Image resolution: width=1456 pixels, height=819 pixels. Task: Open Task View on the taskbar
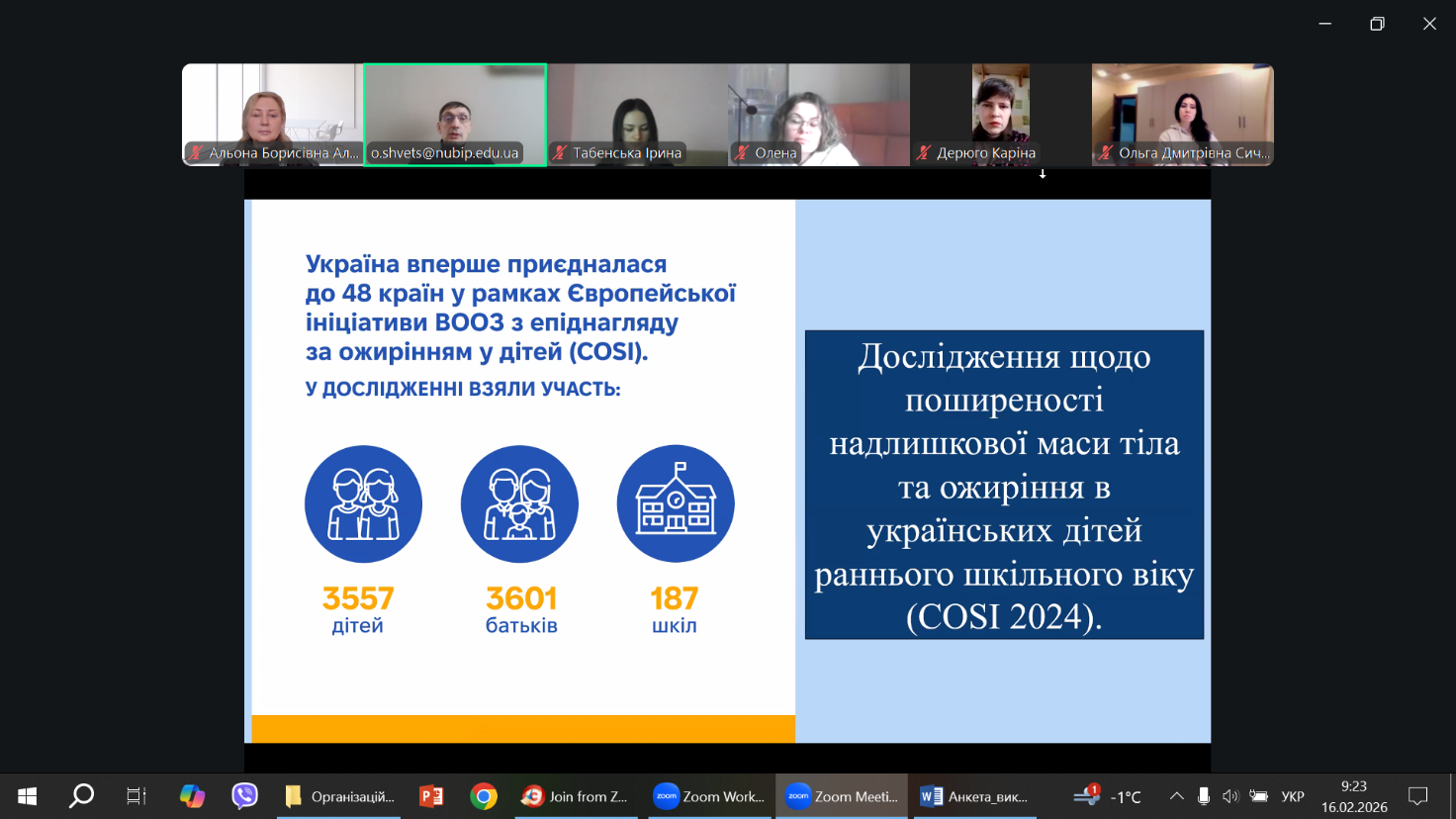pos(136,796)
